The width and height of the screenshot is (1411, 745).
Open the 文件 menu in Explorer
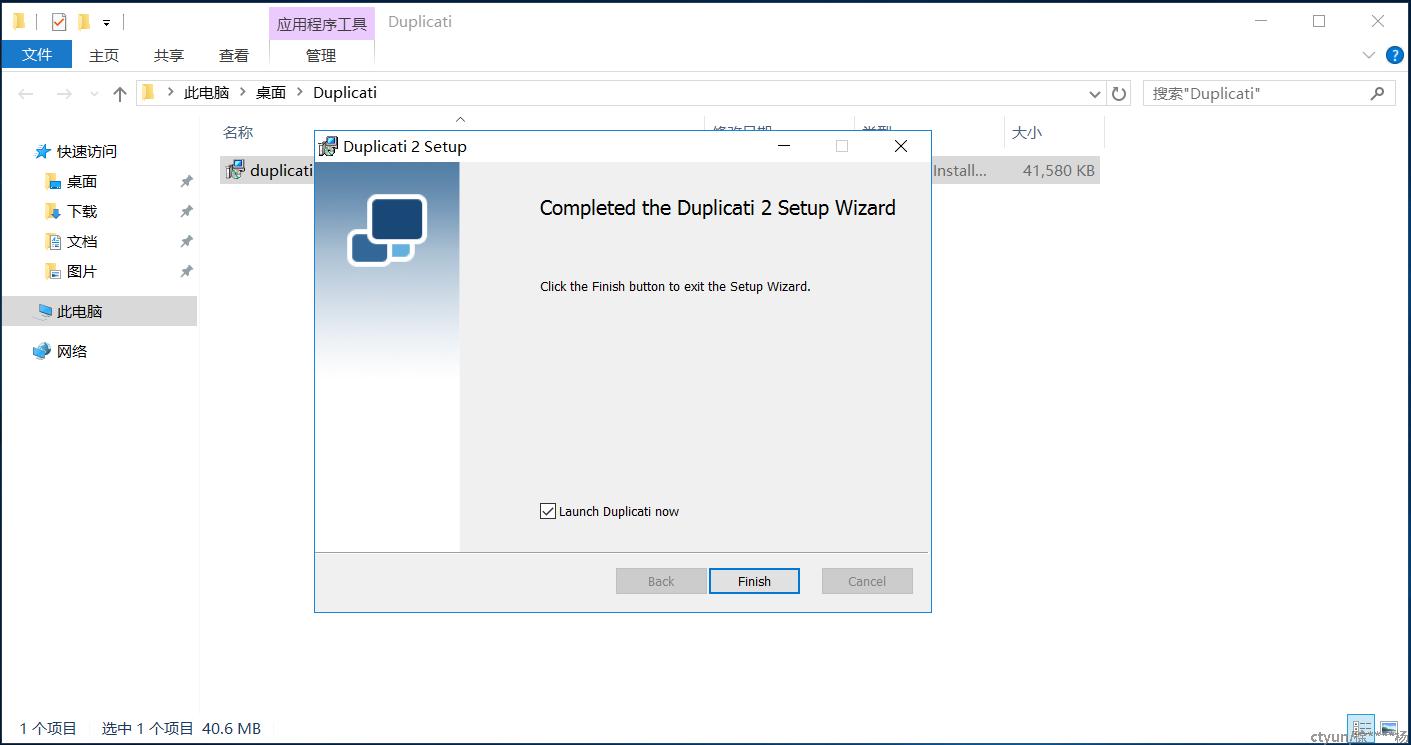tap(37, 55)
